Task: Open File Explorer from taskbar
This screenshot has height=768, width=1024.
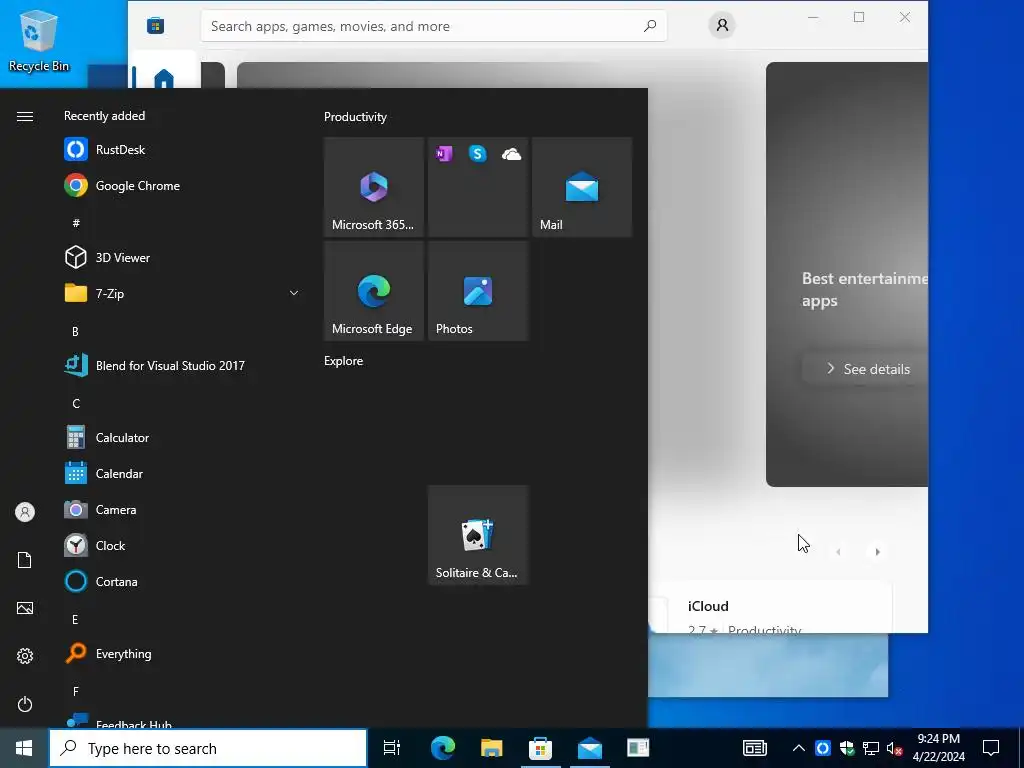Action: tap(492, 748)
